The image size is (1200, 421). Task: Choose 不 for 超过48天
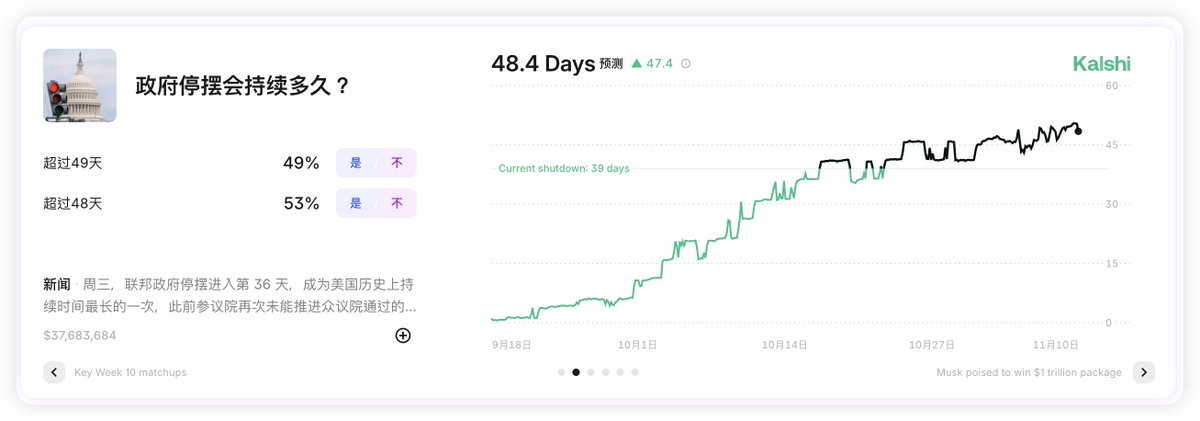[x=396, y=204]
